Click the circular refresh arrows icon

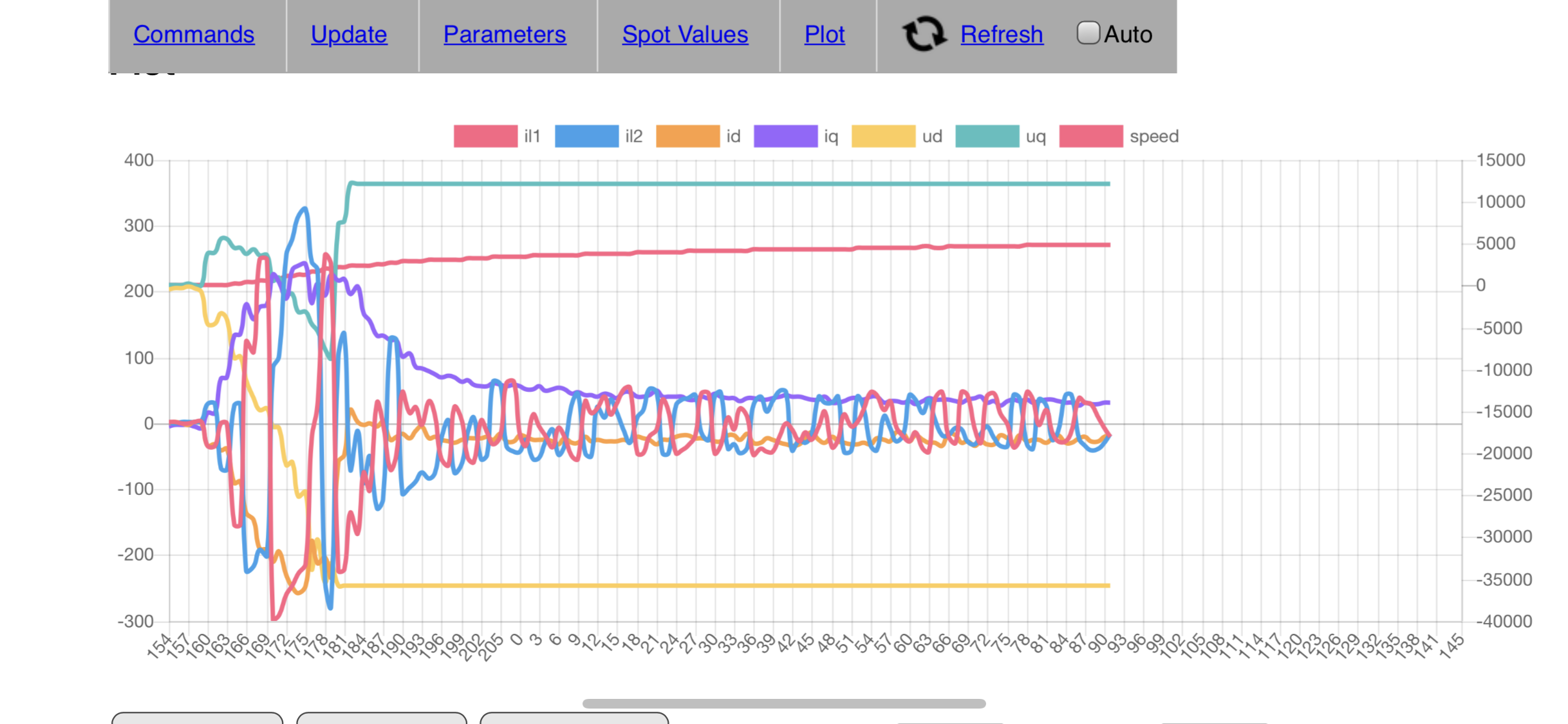coord(924,34)
